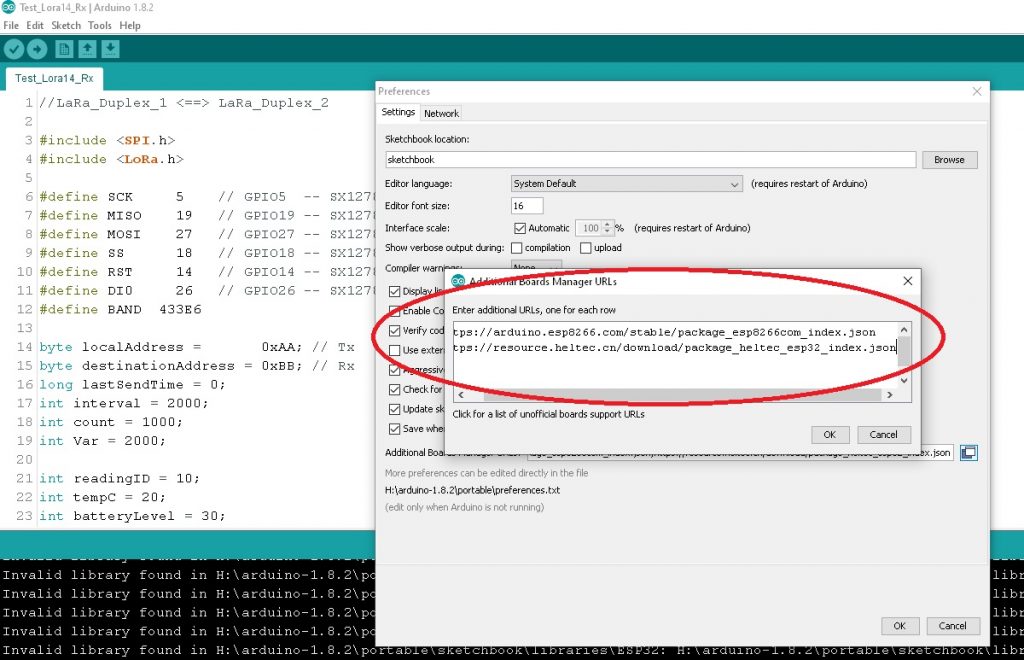Close the Preferences window
1024x660 pixels.
coord(977,91)
